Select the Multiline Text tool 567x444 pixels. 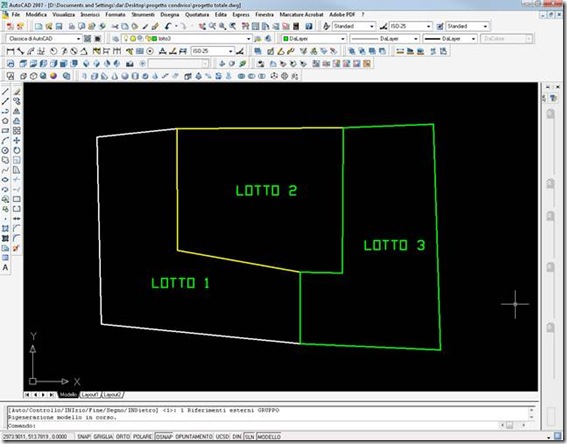pyautogui.click(x=5, y=268)
